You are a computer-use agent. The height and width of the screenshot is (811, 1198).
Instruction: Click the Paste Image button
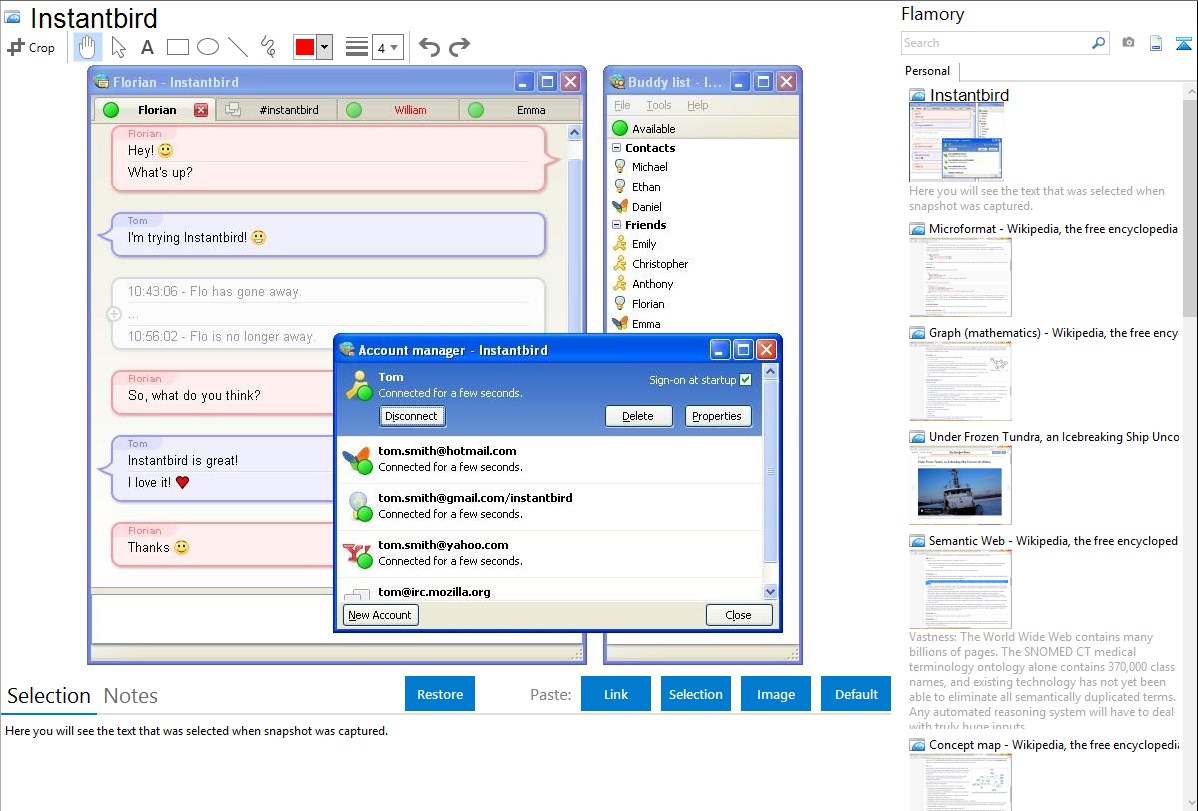(775, 694)
